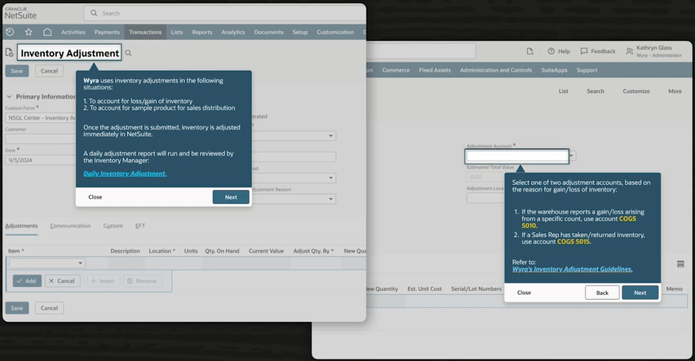Click Back in the adjustment account popup
Screen dimensions: 695x361
click(x=602, y=293)
